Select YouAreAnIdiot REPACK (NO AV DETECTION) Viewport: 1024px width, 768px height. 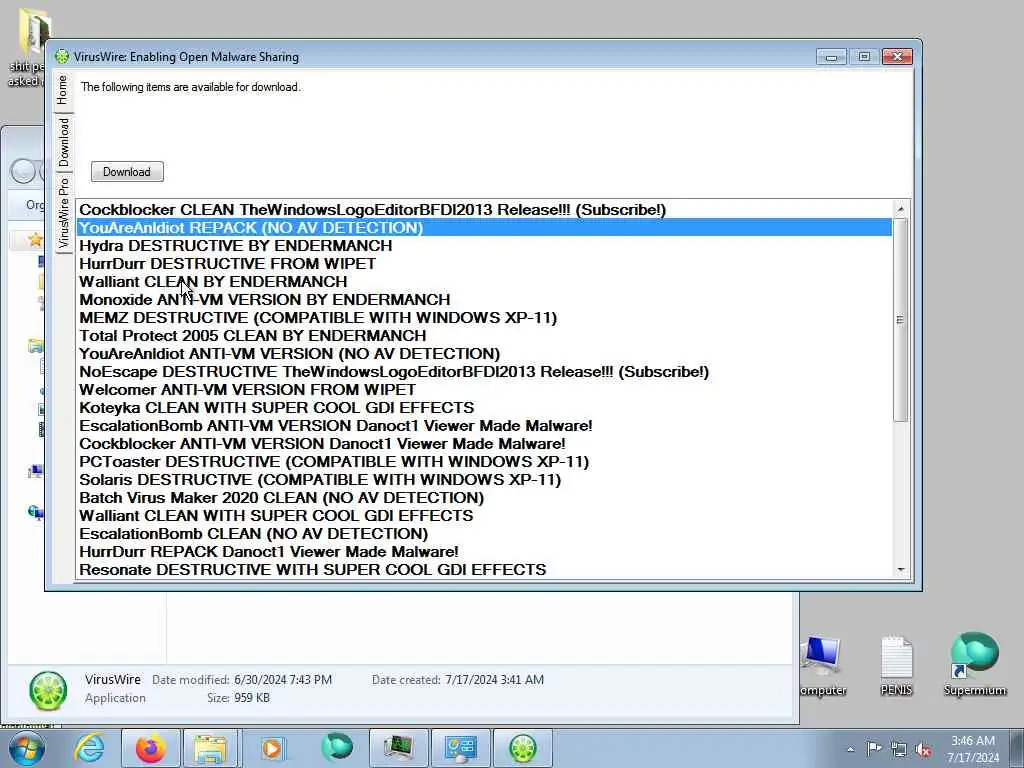pyautogui.click(x=484, y=227)
